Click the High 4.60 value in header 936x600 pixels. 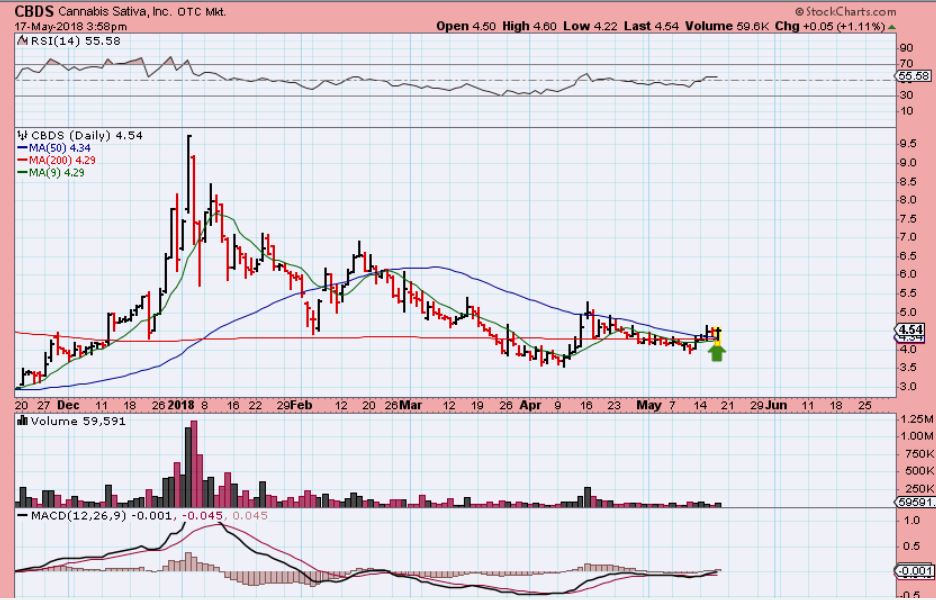point(528,26)
